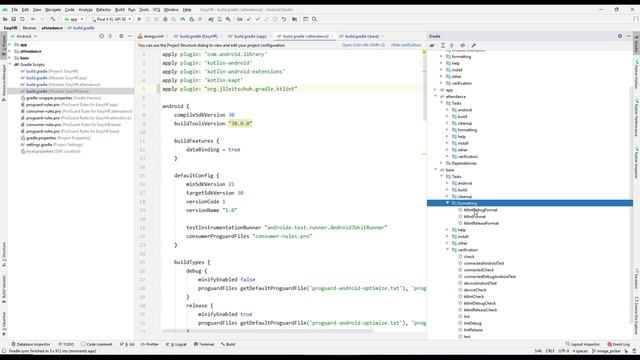
Task: Select the deviceCheck Gradle task
Action: pyautogui.click(x=475, y=290)
